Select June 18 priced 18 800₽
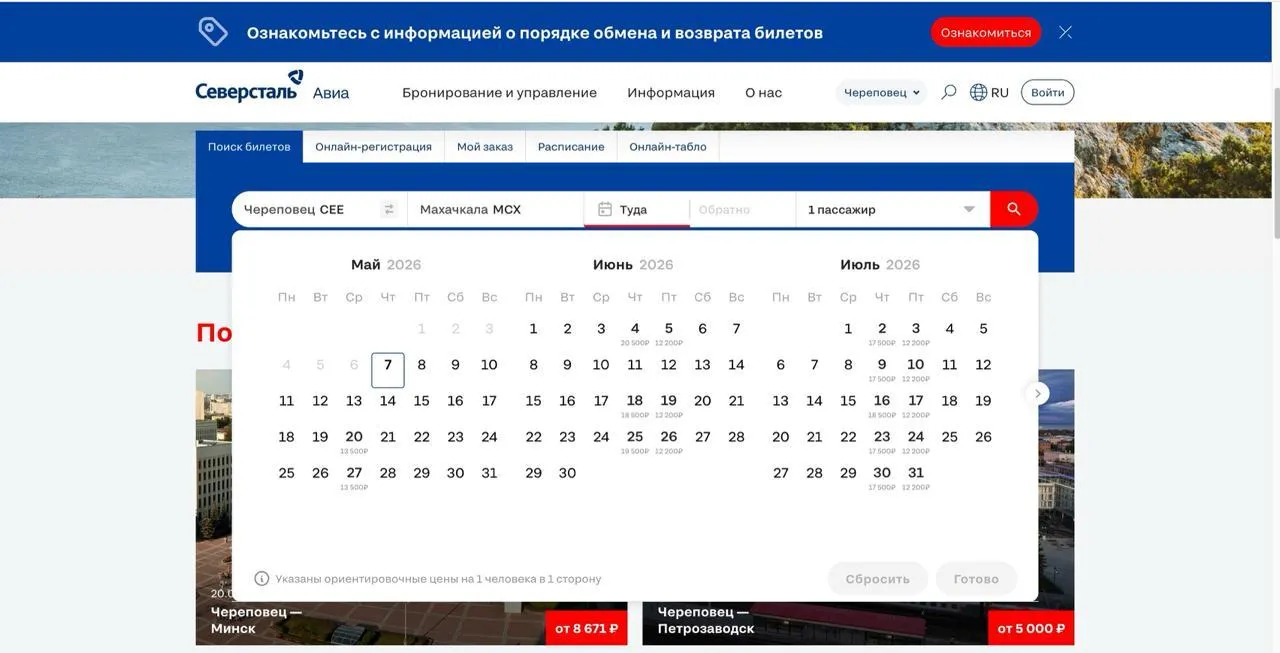 (x=635, y=405)
